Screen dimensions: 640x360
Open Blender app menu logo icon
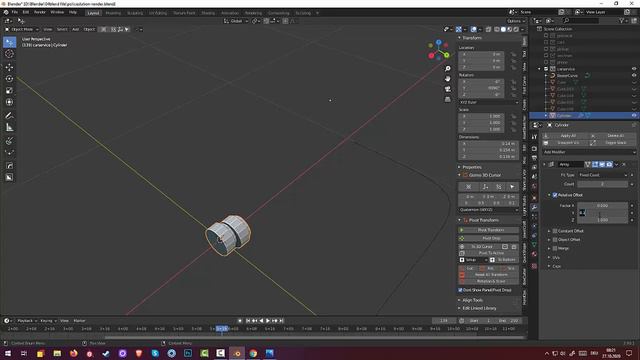pyautogui.click(x=6, y=12)
